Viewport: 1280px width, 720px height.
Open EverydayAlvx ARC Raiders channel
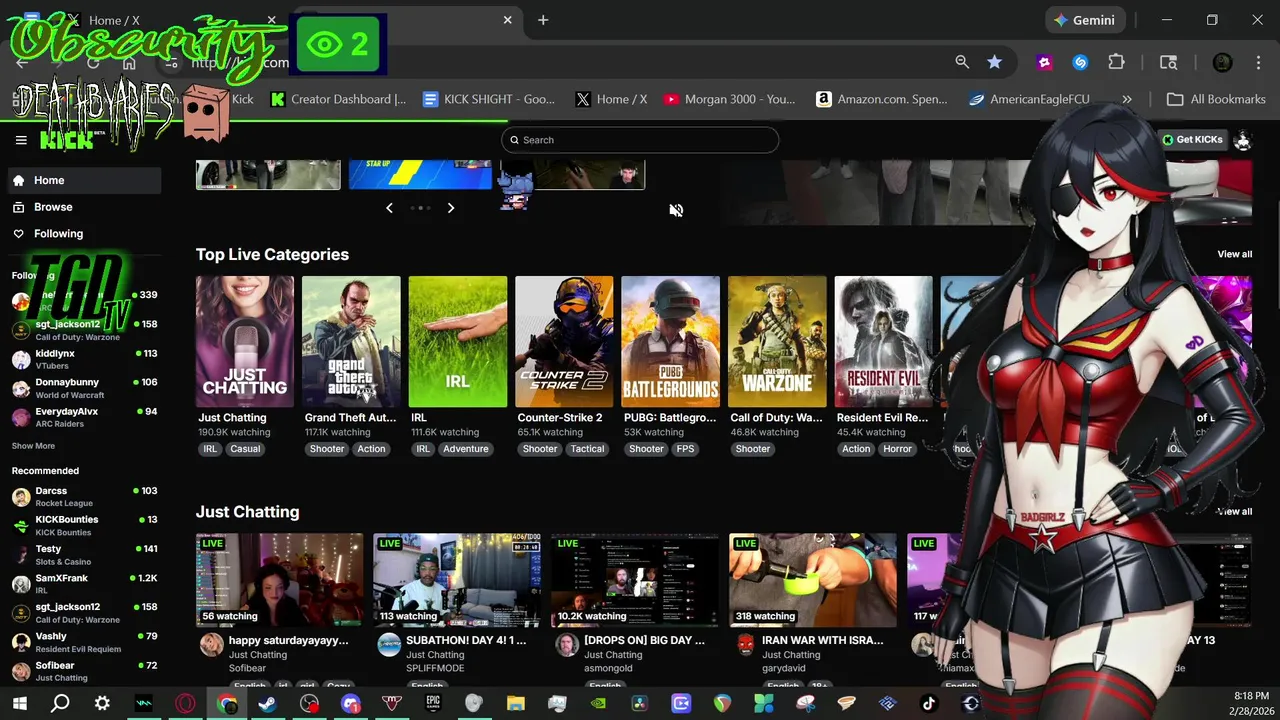(84, 417)
